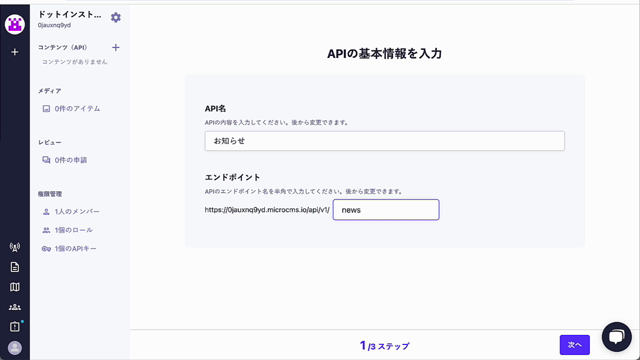Focus the API名 input field containing お知らせ

(384, 141)
